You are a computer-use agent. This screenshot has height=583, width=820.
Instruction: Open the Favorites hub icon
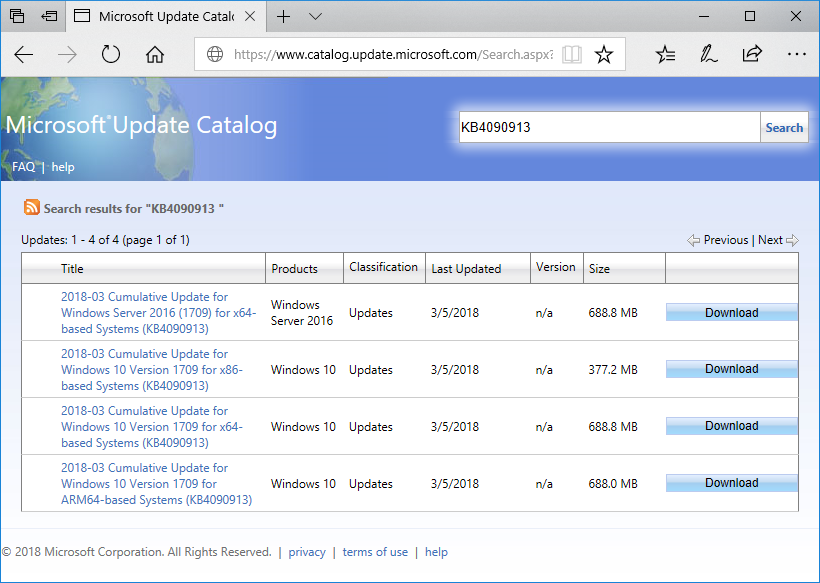[666, 55]
